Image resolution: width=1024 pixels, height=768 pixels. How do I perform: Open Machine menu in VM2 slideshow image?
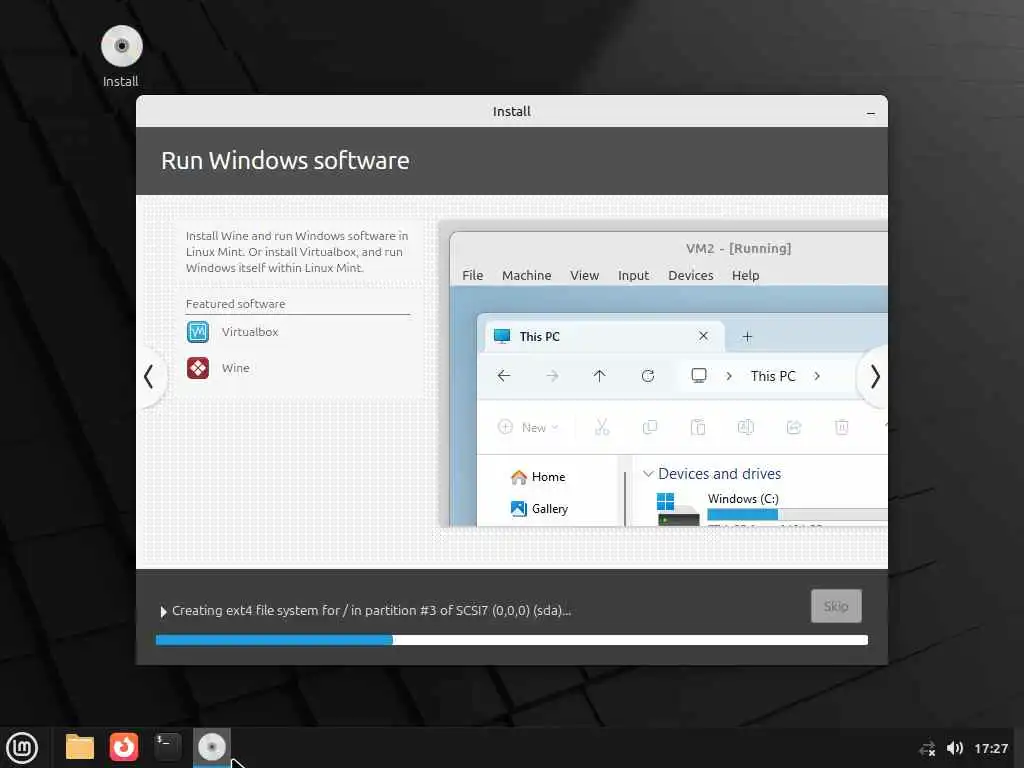pos(526,275)
